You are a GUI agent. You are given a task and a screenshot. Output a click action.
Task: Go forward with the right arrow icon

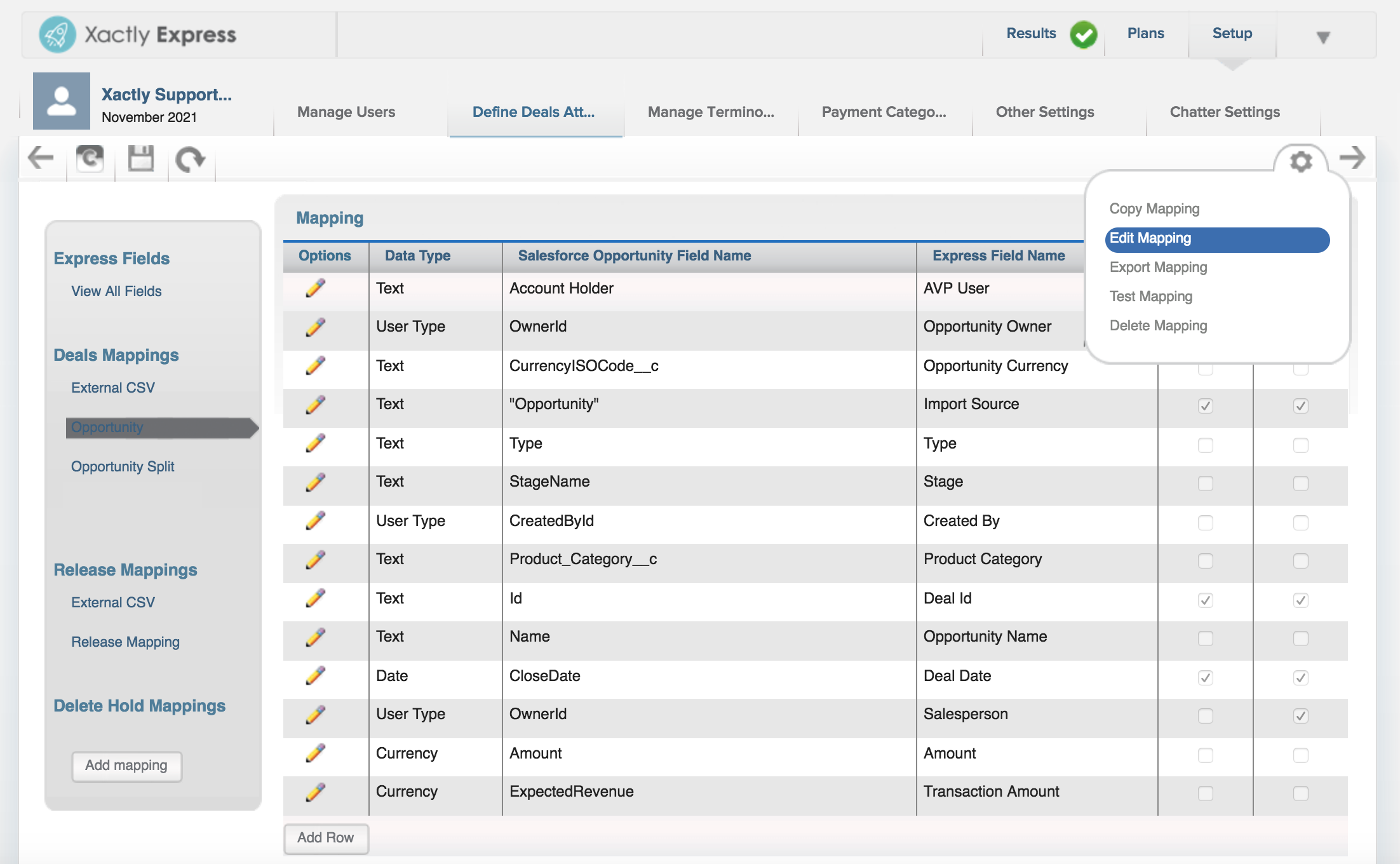click(x=1353, y=158)
